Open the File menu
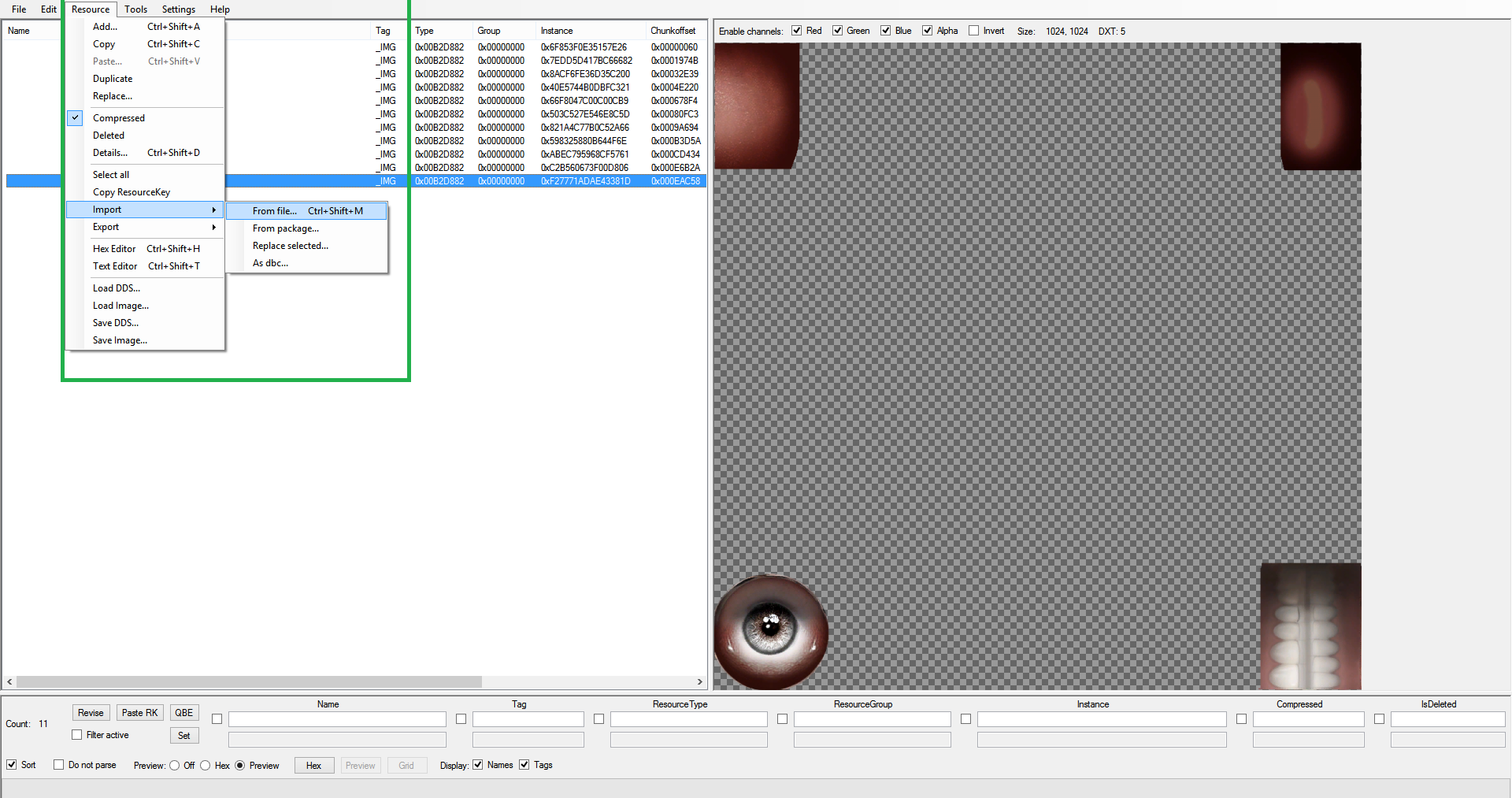1512x798 pixels. click(x=19, y=9)
